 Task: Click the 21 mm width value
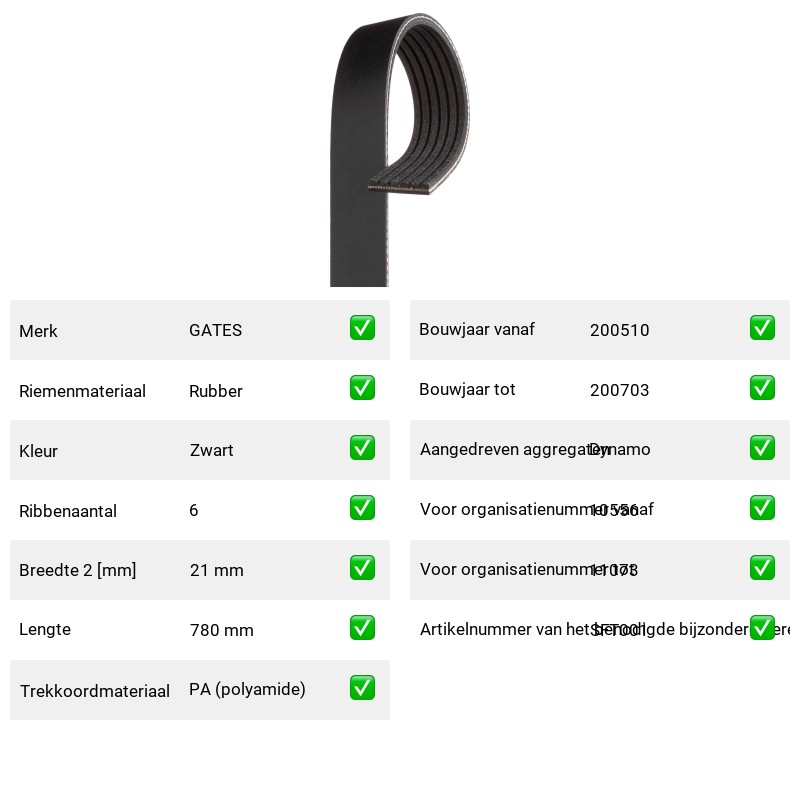[216, 570]
